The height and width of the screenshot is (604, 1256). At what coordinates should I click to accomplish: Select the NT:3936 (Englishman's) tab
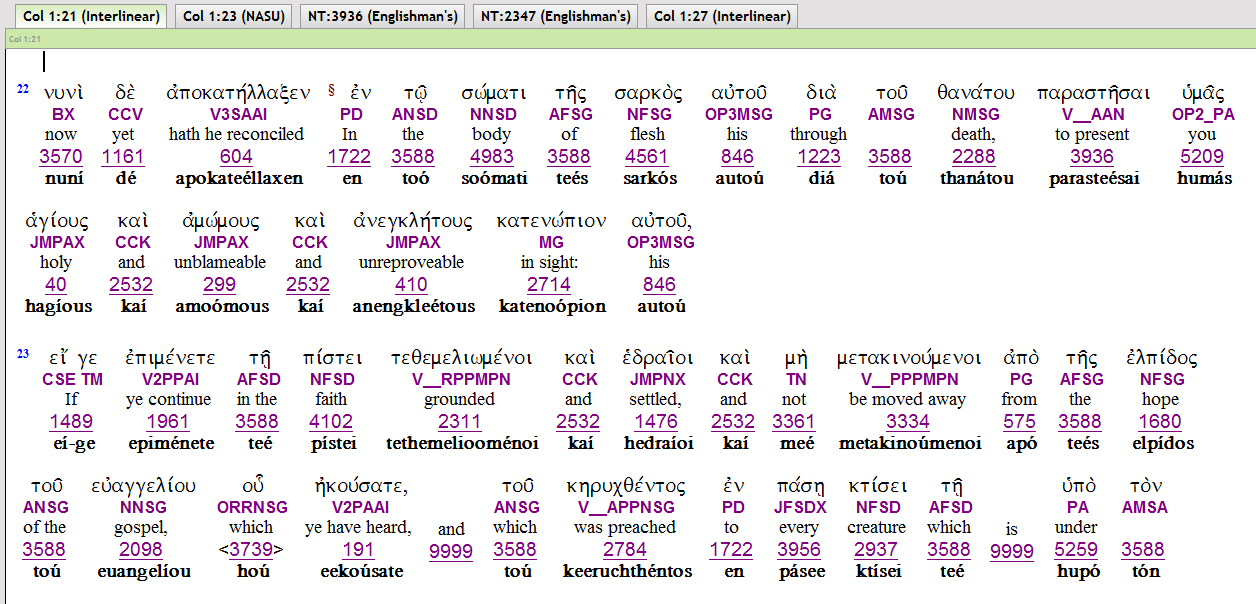point(382,16)
